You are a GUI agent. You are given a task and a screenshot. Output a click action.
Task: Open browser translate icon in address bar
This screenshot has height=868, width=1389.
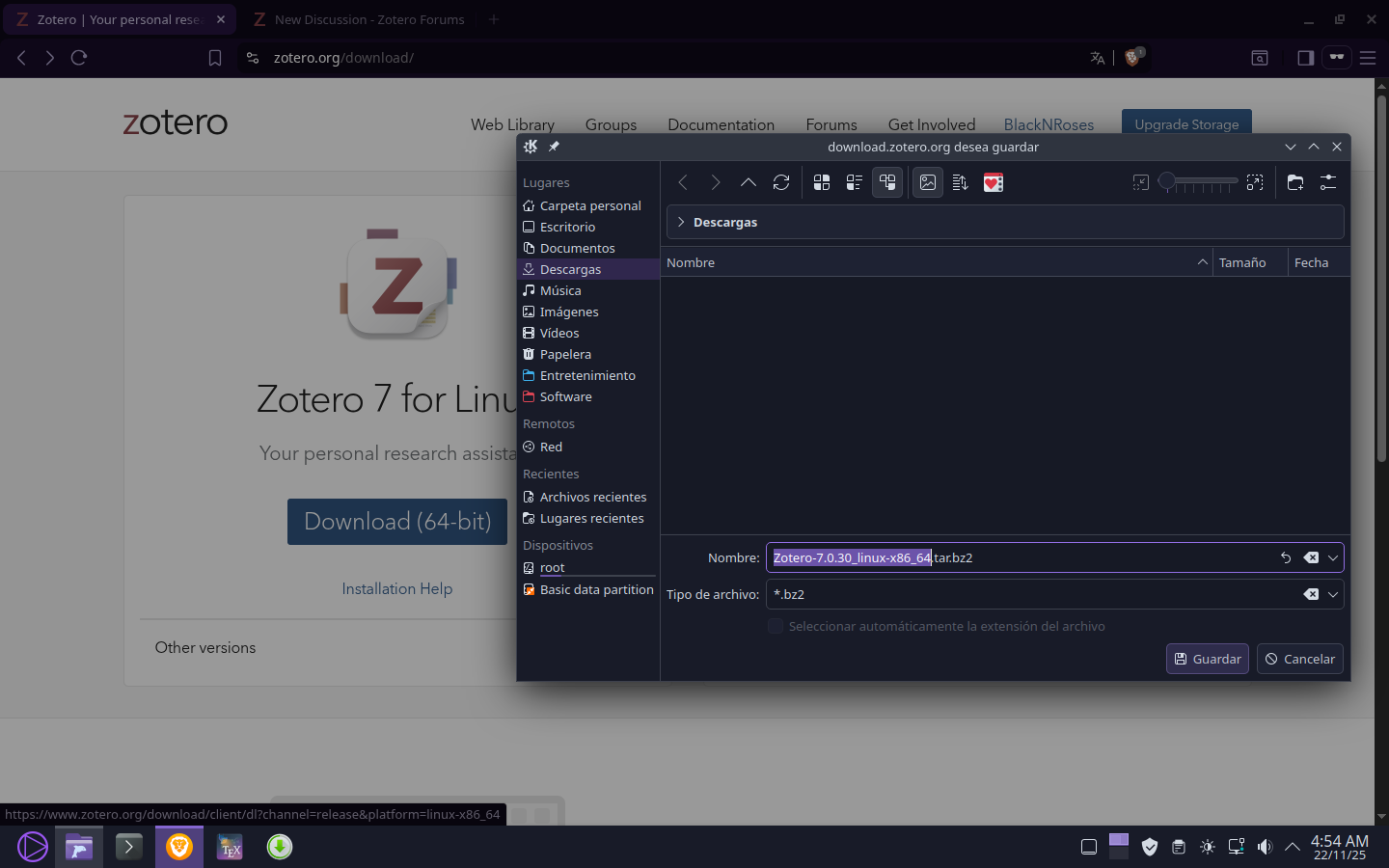1097,58
